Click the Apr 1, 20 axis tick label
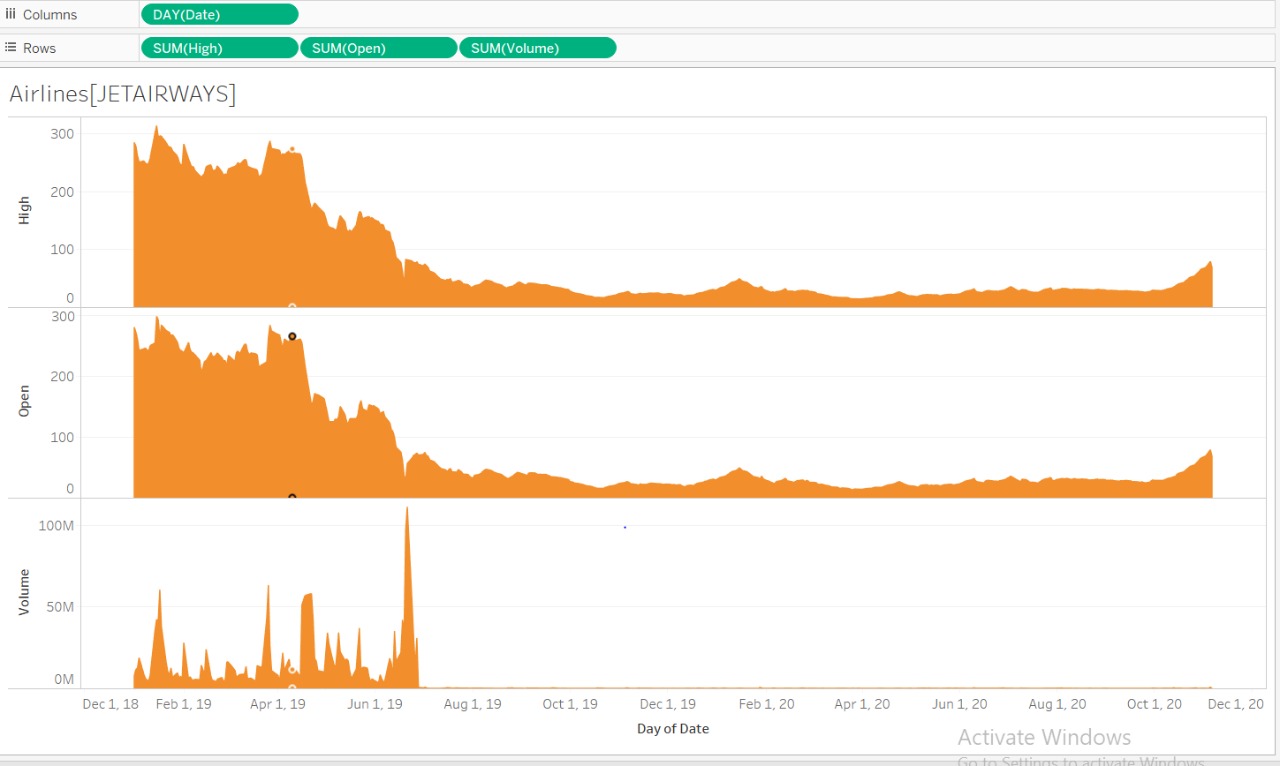This screenshot has width=1280, height=766. click(862, 704)
